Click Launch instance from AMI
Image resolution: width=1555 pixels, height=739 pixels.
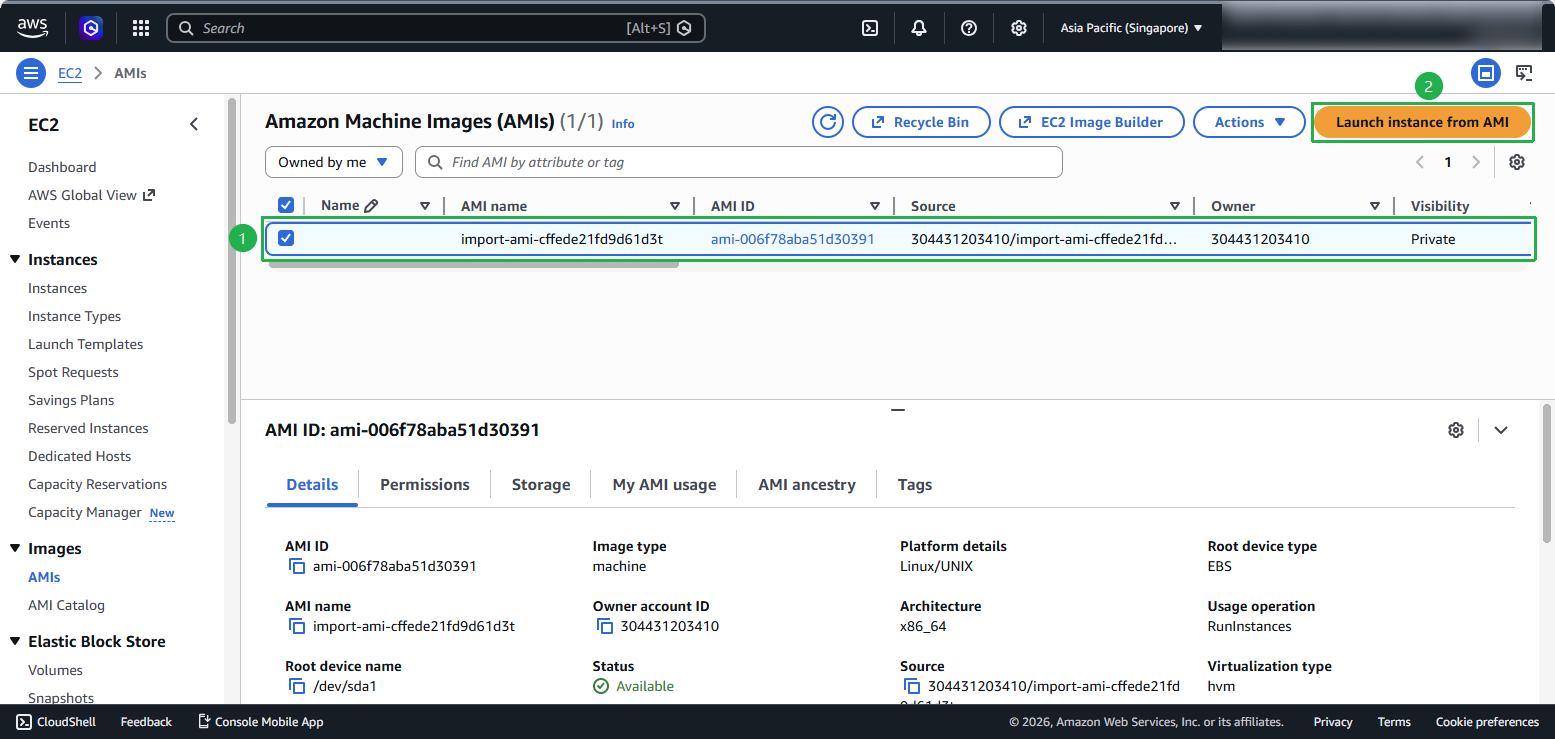click(x=1422, y=122)
